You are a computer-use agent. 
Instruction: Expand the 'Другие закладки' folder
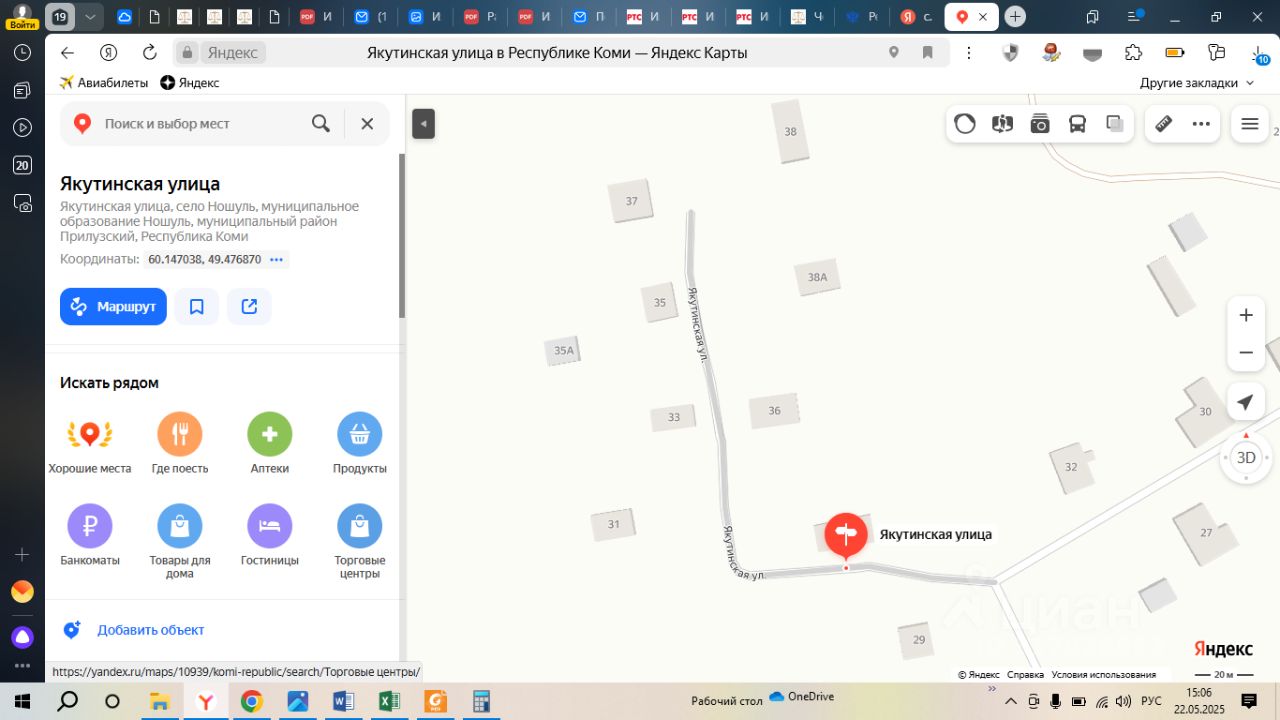[1197, 83]
